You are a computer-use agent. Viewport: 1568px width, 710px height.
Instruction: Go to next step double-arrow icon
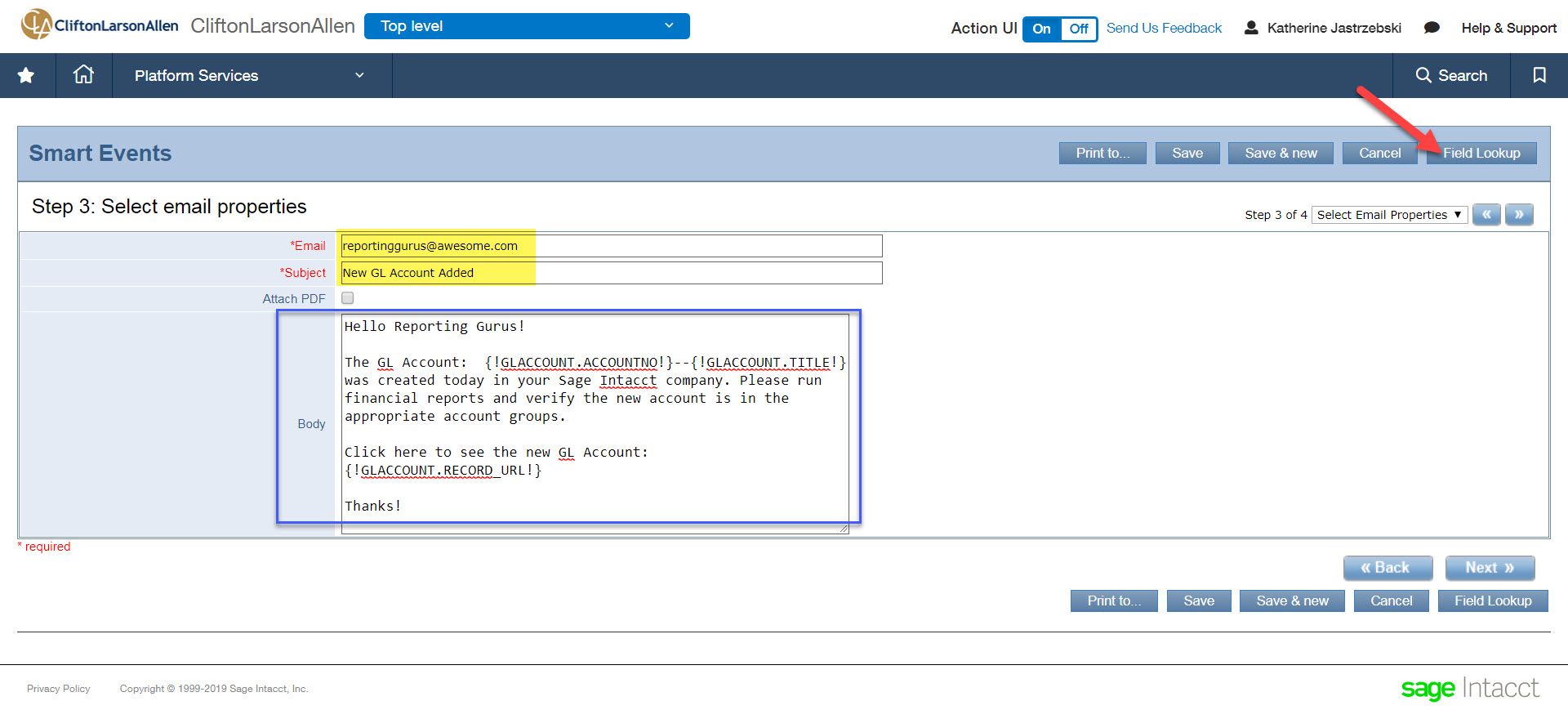[x=1519, y=215]
